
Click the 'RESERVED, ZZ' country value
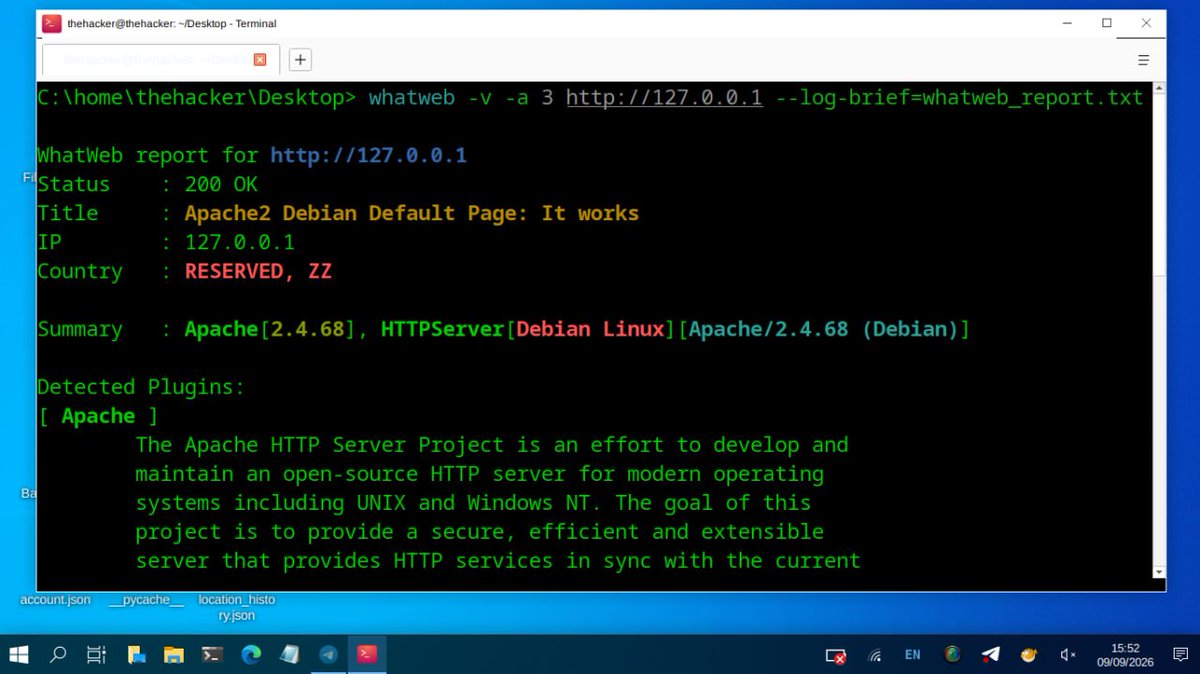point(258,271)
